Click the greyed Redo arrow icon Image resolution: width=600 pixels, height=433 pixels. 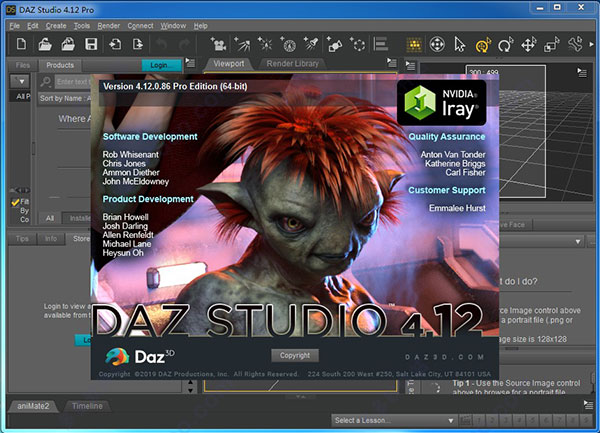coord(184,45)
